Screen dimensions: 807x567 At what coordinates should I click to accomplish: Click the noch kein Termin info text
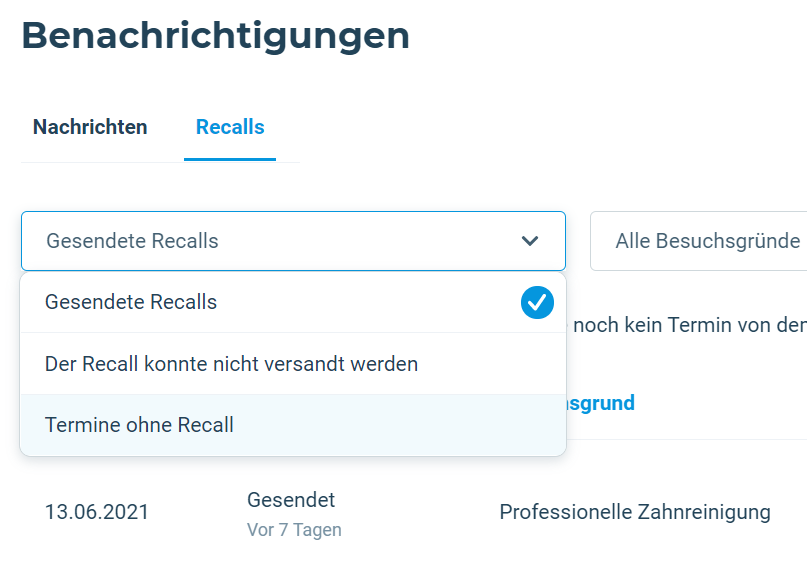pyautogui.click(x=690, y=325)
